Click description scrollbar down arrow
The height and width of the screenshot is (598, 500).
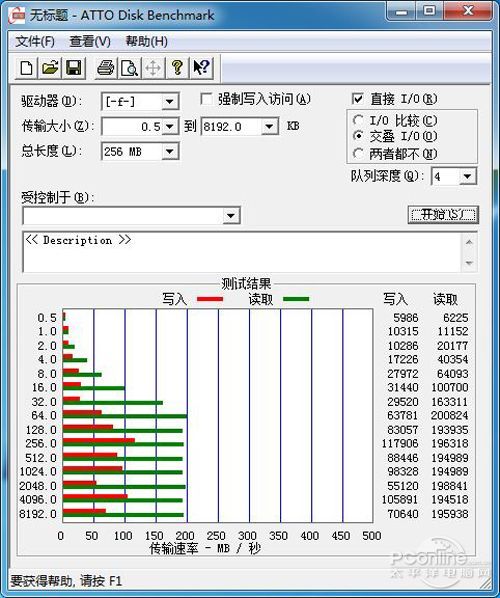(x=469, y=263)
